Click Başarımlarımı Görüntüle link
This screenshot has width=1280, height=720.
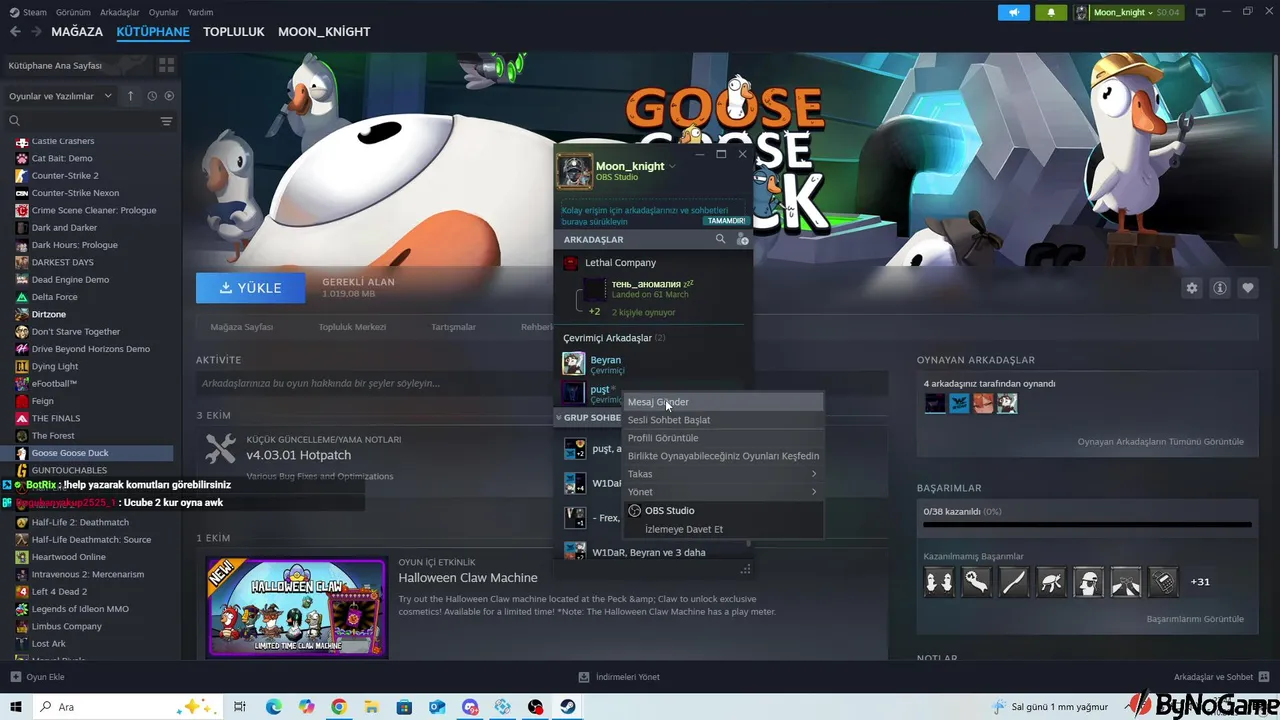tap(1195, 619)
